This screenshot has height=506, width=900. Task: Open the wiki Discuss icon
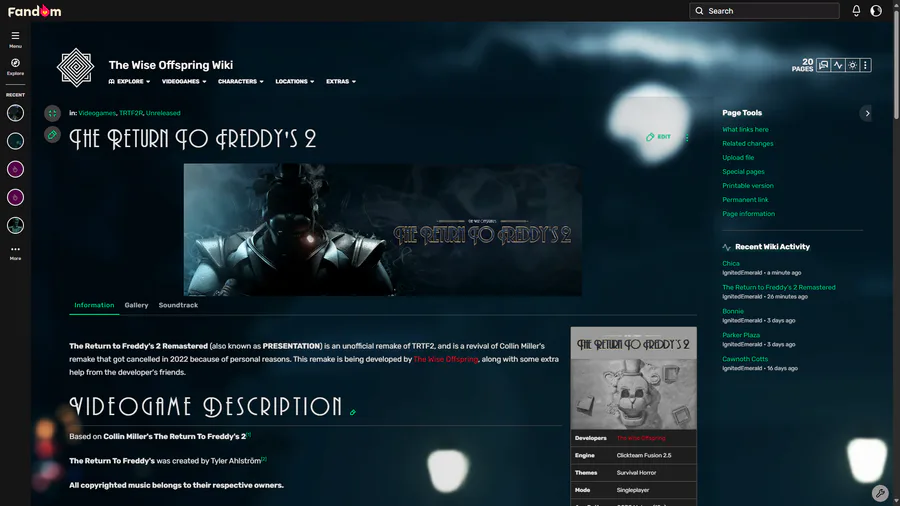(x=823, y=65)
